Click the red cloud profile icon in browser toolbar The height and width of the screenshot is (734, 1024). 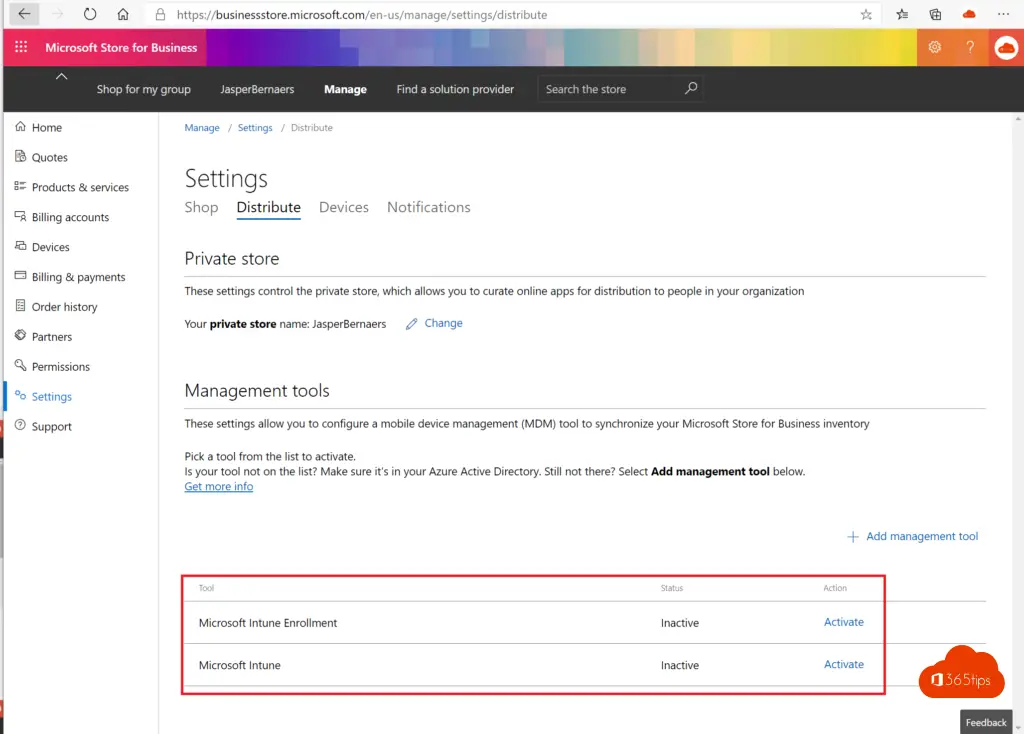point(969,14)
